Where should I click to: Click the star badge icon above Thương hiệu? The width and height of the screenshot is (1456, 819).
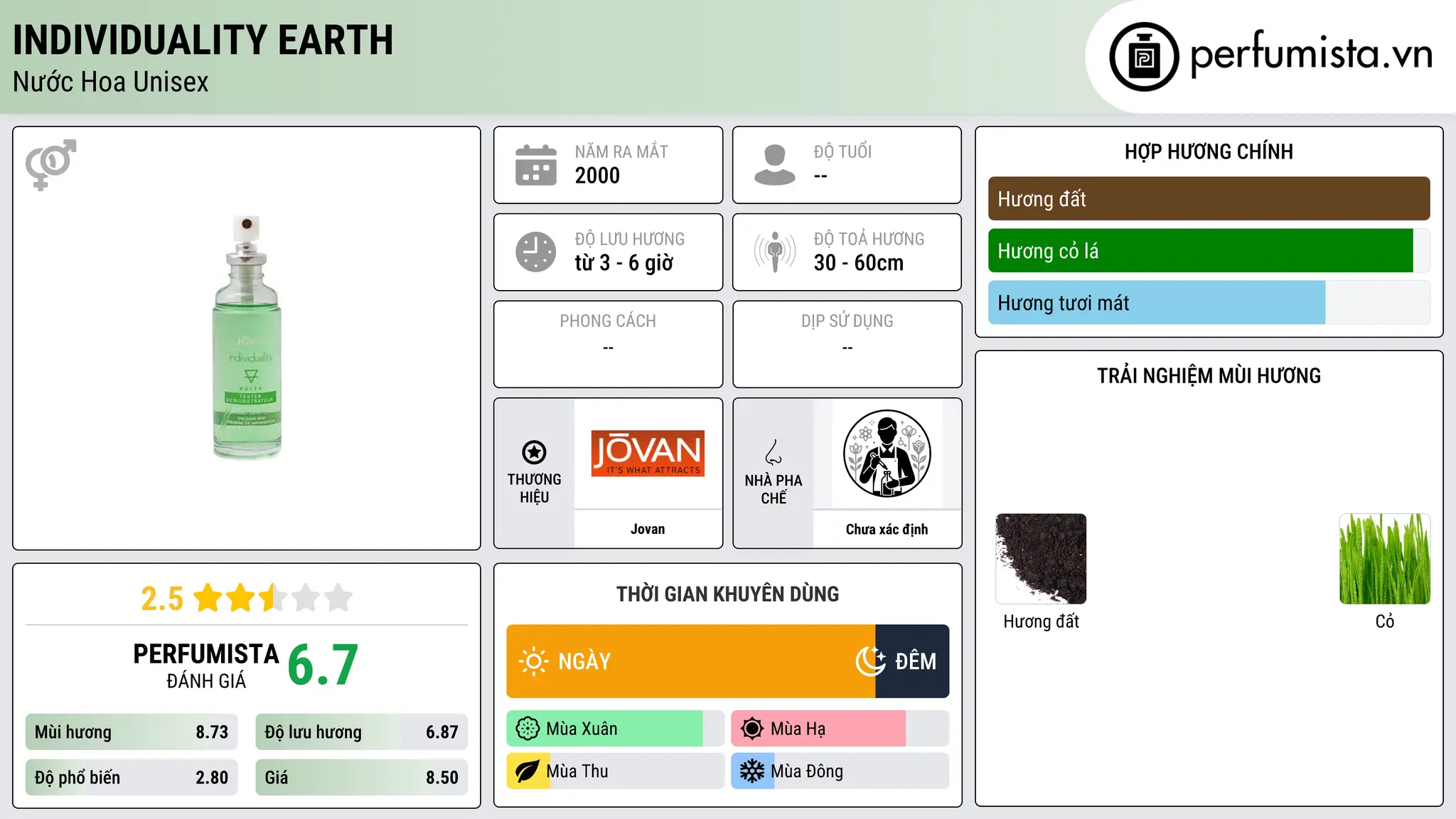coord(535,452)
